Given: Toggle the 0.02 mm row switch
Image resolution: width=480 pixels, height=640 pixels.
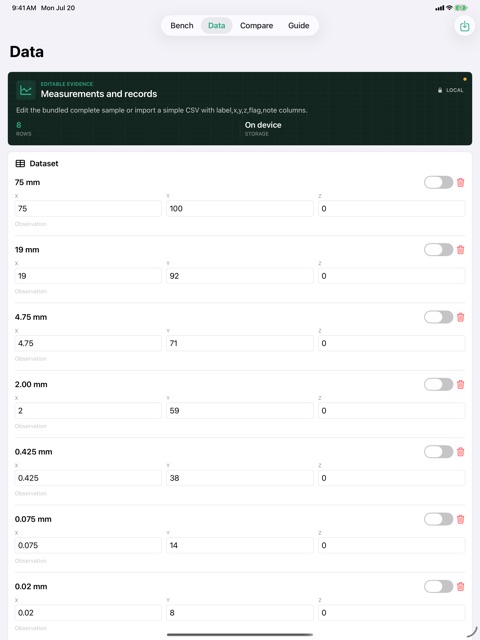Looking at the screenshot, I should coord(438,587).
